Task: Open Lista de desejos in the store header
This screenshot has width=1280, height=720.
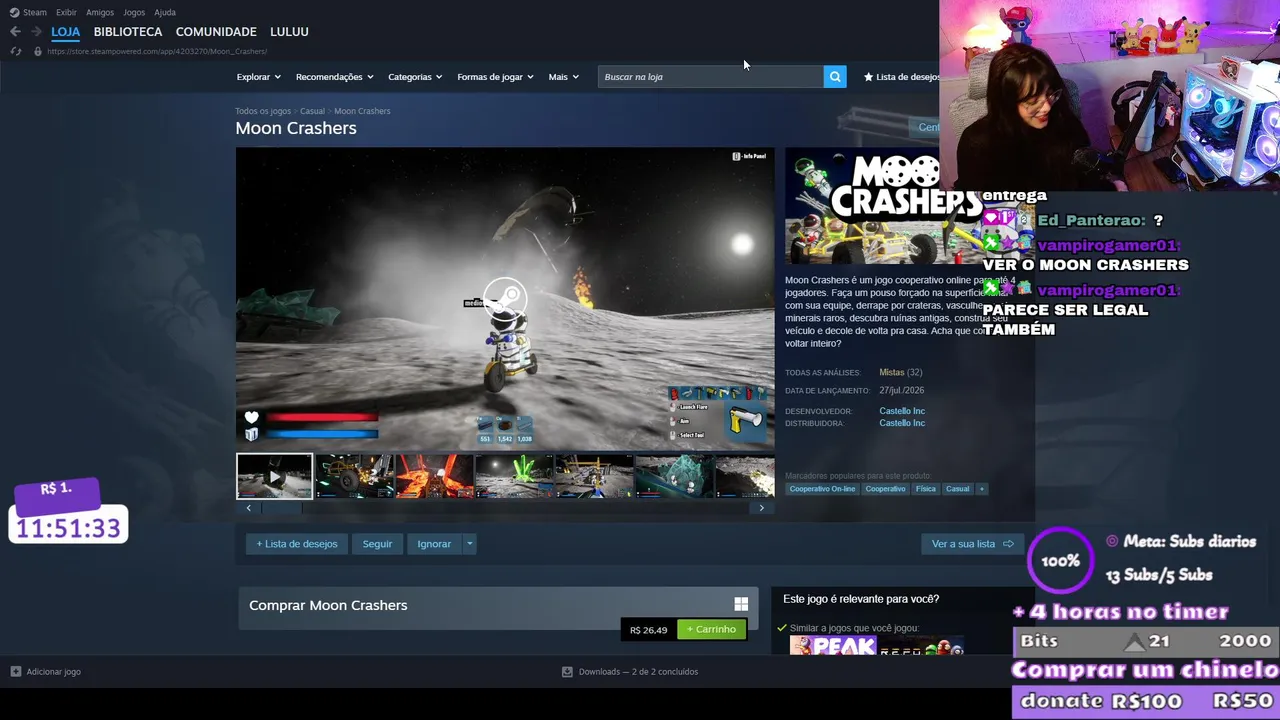Action: [902, 77]
